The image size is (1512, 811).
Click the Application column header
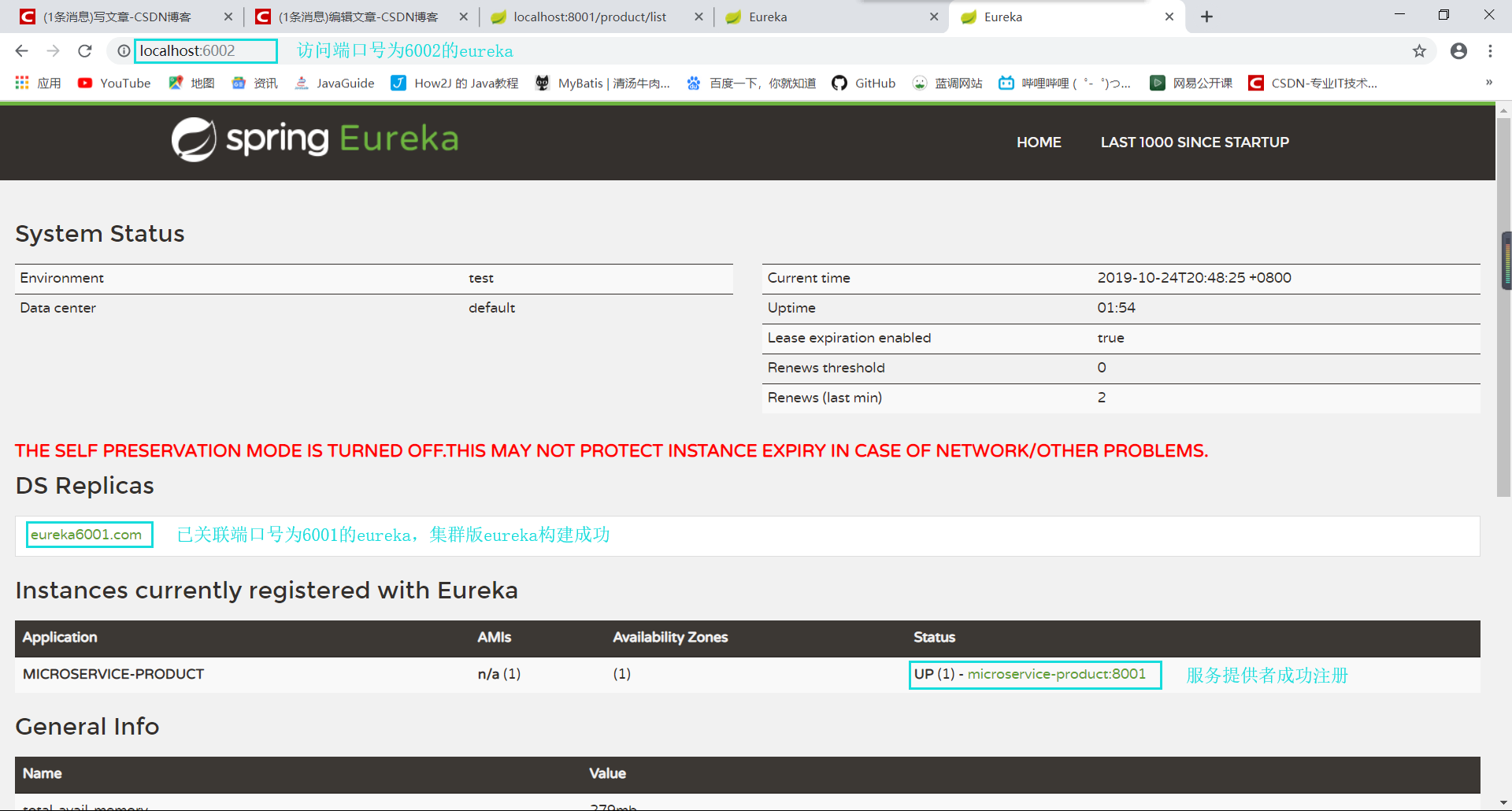[60, 637]
